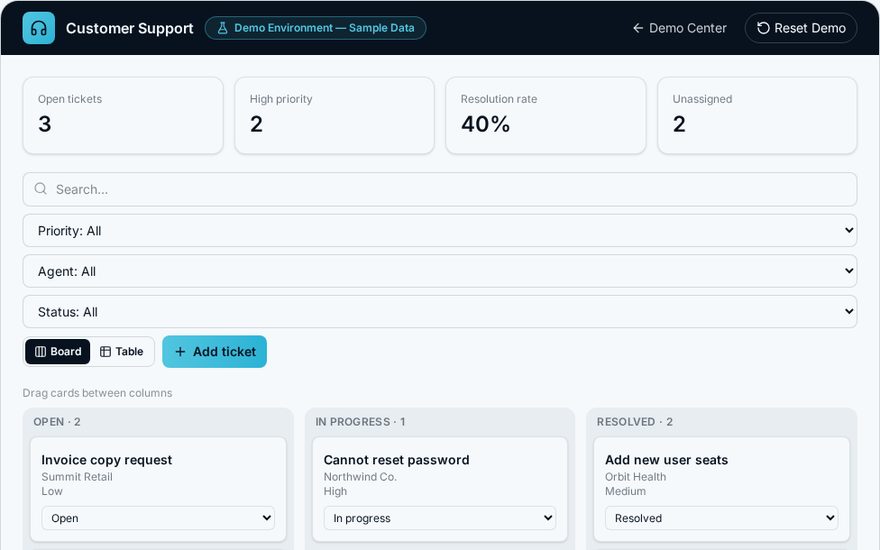Open Resolved dropdown on Add new user seats
Screen dimensions: 880x550
(x=721, y=518)
